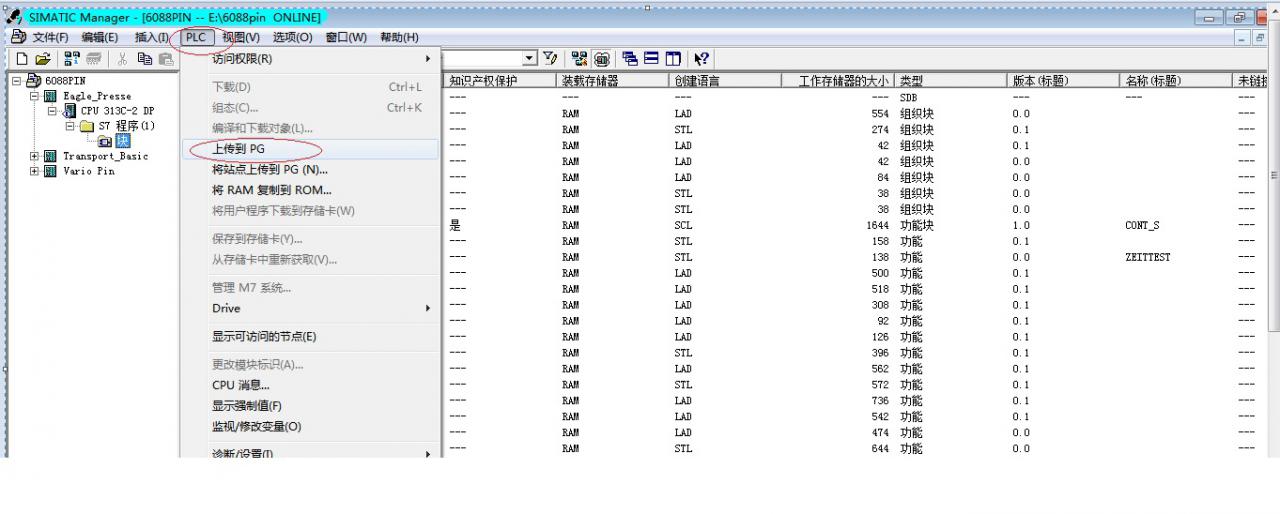
Task: Open the filter combo box dropdown arrow
Action: pos(530,59)
